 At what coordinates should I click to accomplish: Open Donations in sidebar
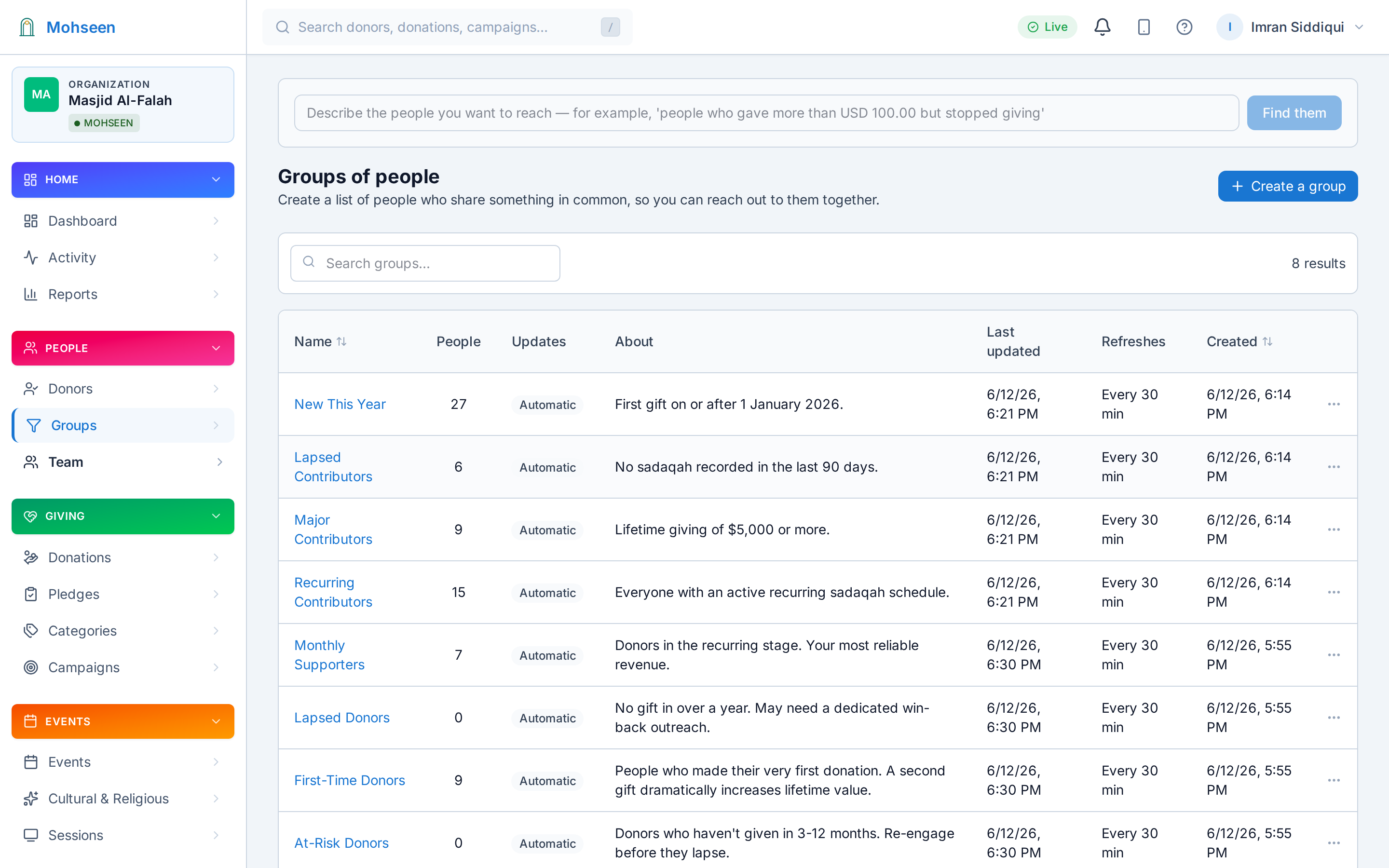(123, 557)
